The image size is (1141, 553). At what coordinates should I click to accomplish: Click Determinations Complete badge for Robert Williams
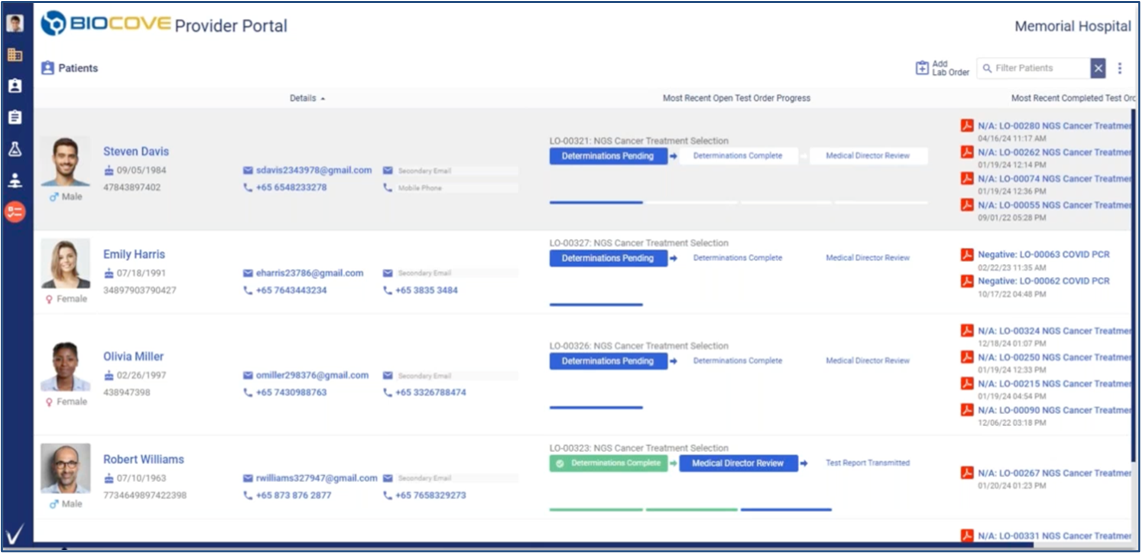coord(608,463)
